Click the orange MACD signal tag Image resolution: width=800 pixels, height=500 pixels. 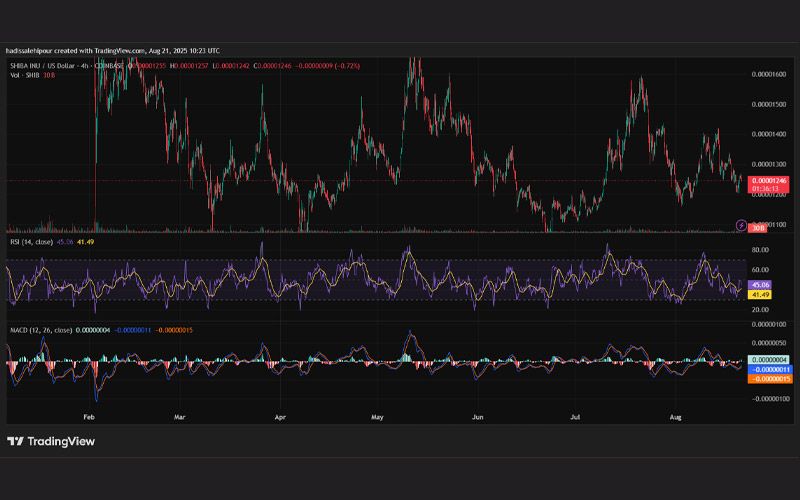770,379
